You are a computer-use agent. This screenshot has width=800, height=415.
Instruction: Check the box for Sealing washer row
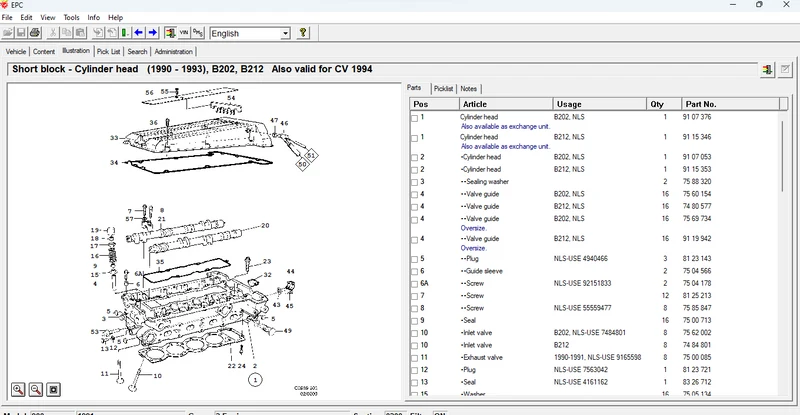tap(415, 182)
